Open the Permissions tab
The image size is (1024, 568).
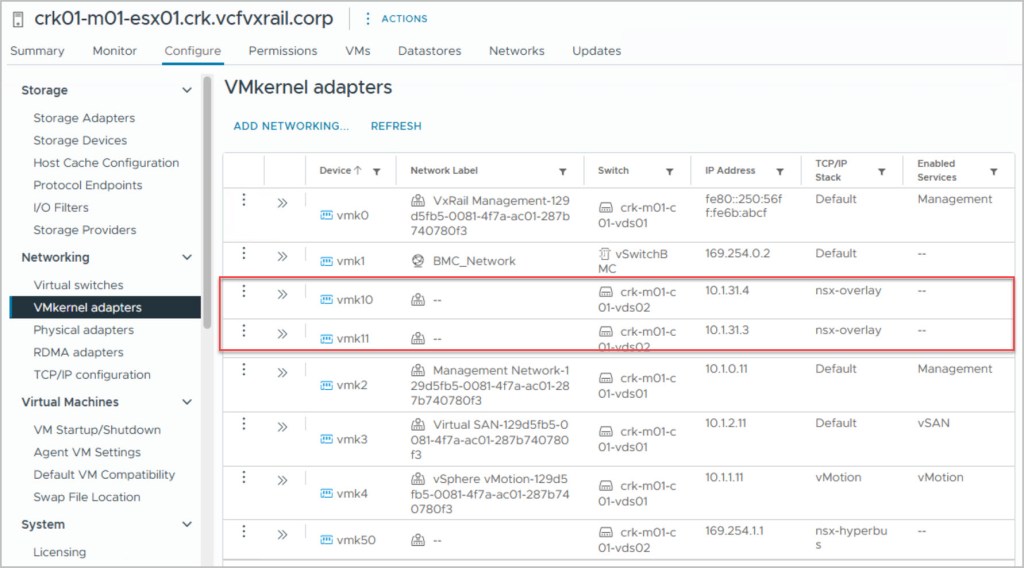(283, 51)
